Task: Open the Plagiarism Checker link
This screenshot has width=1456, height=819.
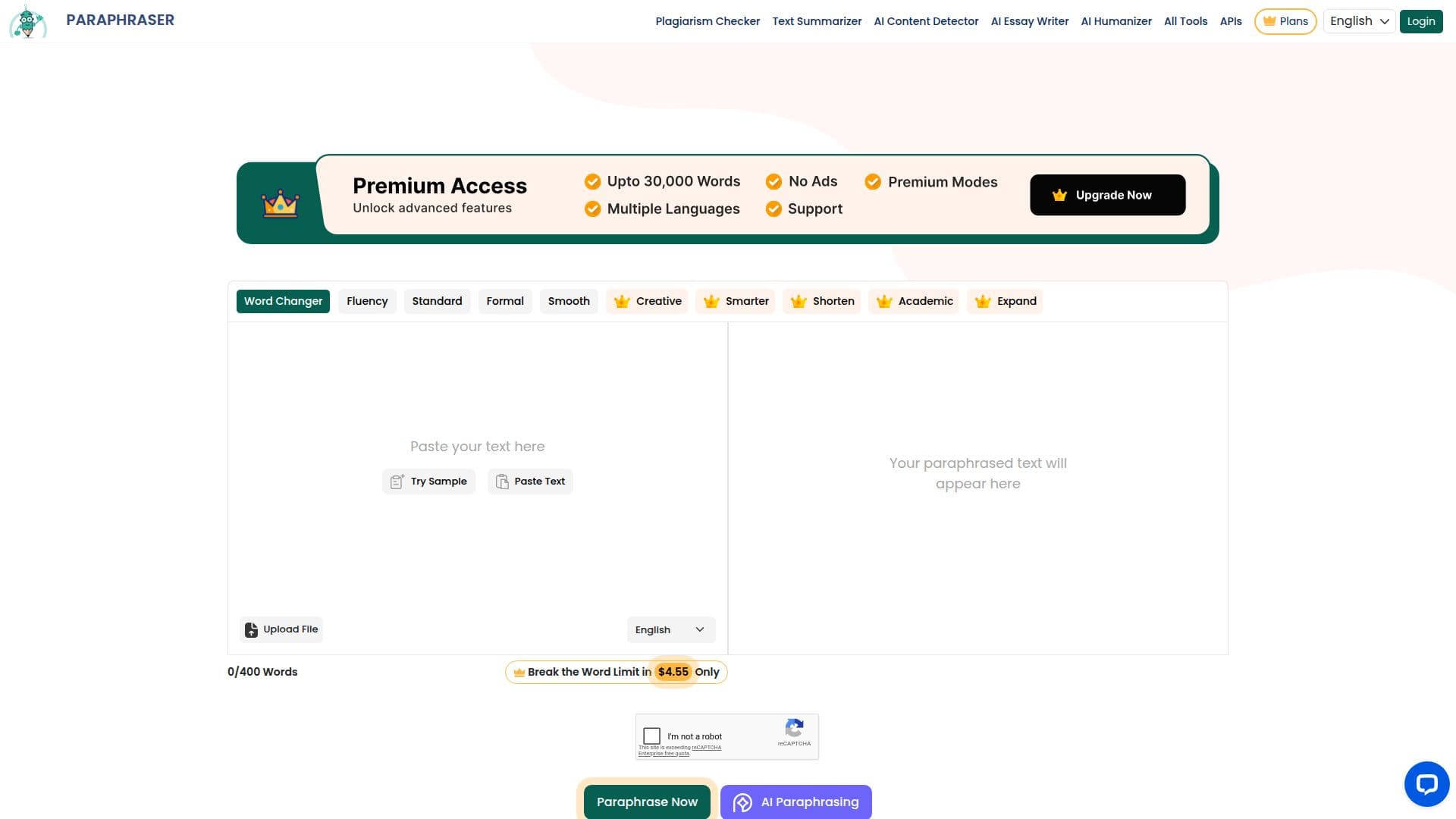Action: point(708,21)
